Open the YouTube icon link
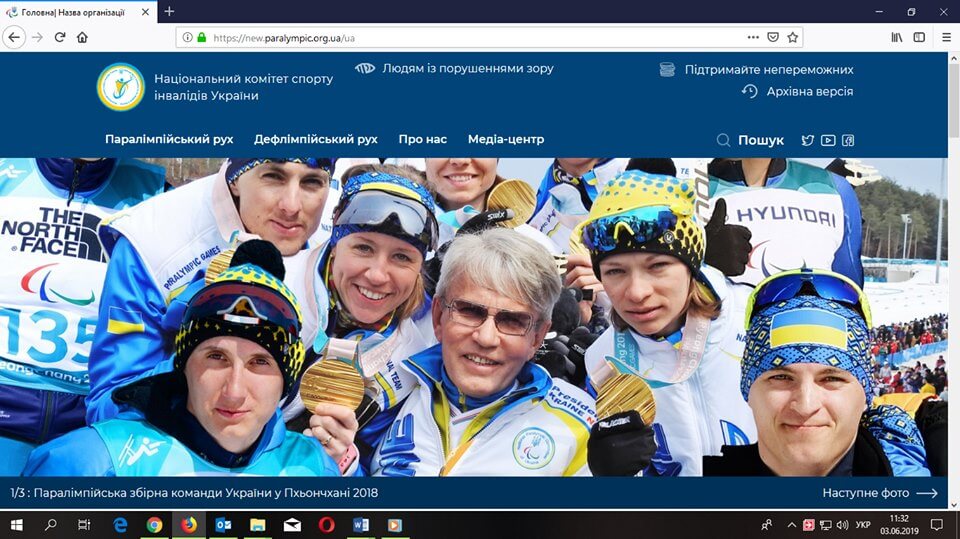The image size is (960, 539). tap(828, 140)
